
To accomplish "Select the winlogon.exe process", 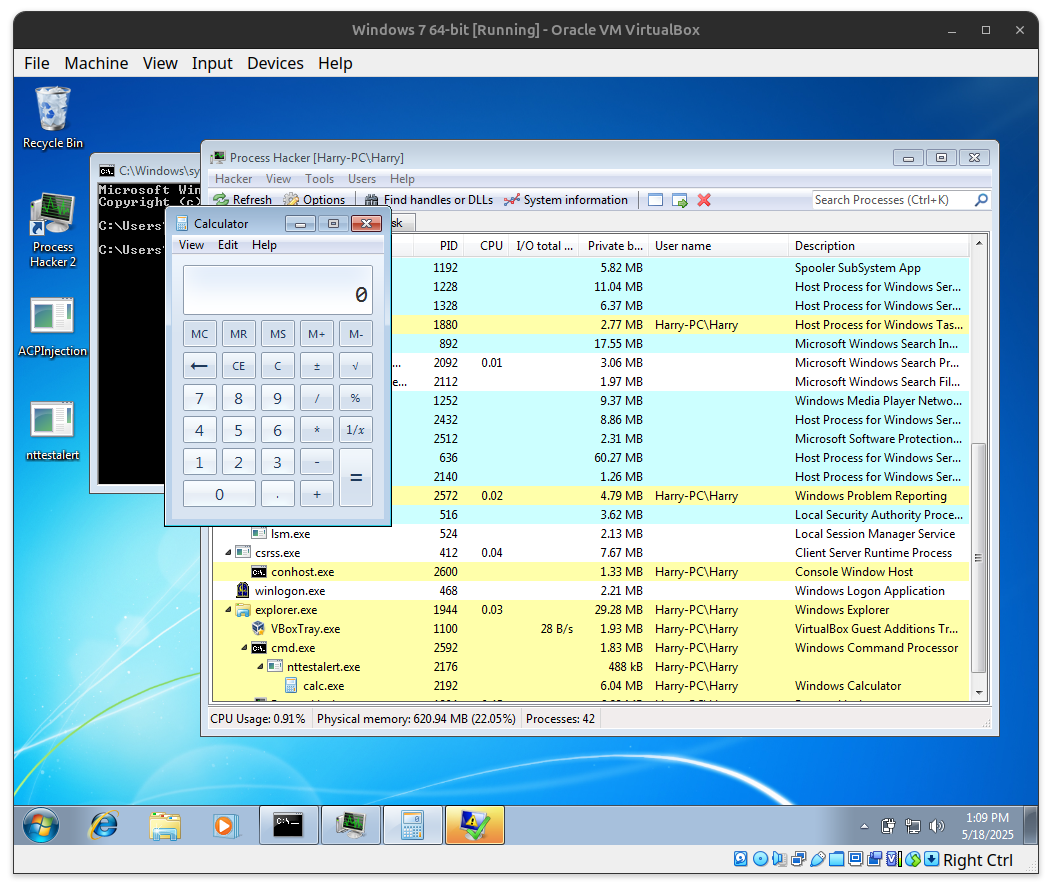I will (590, 591).
